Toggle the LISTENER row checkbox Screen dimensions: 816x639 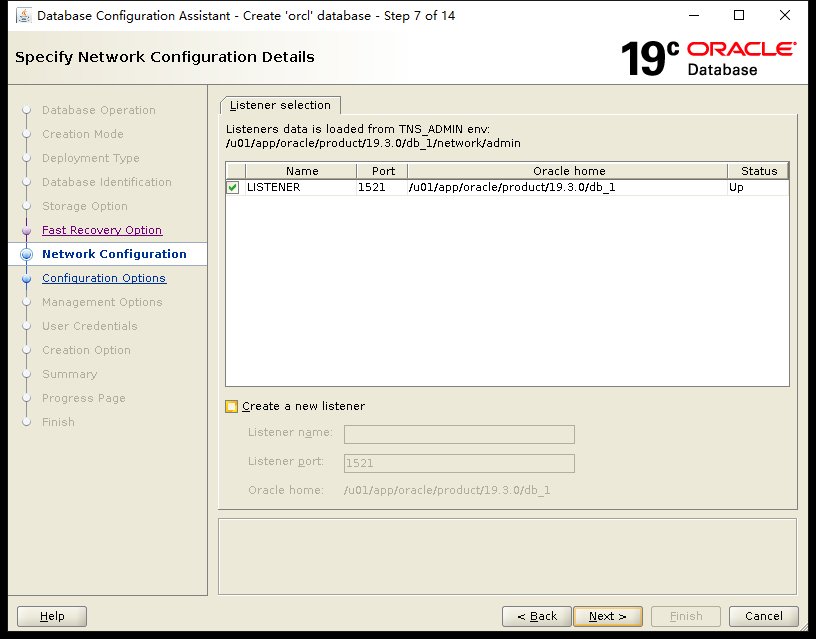click(233, 187)
